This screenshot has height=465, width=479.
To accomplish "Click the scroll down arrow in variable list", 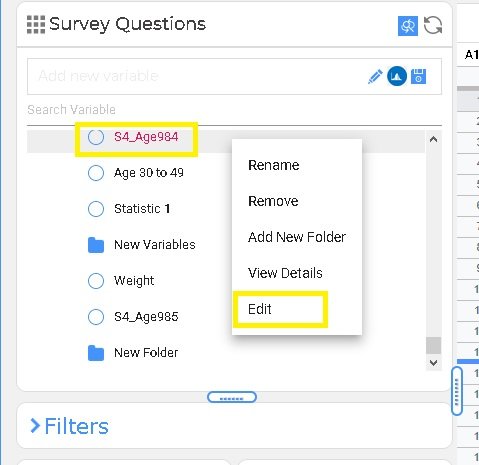I will (x=433, y=362).
